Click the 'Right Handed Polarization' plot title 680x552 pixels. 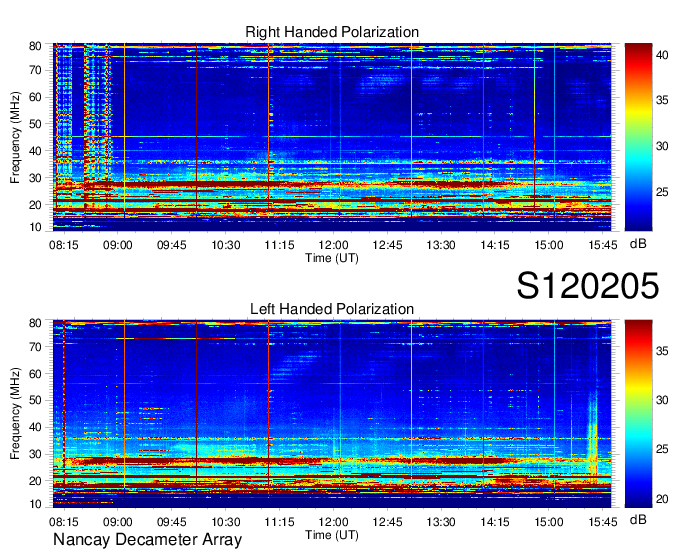point(332,32)
